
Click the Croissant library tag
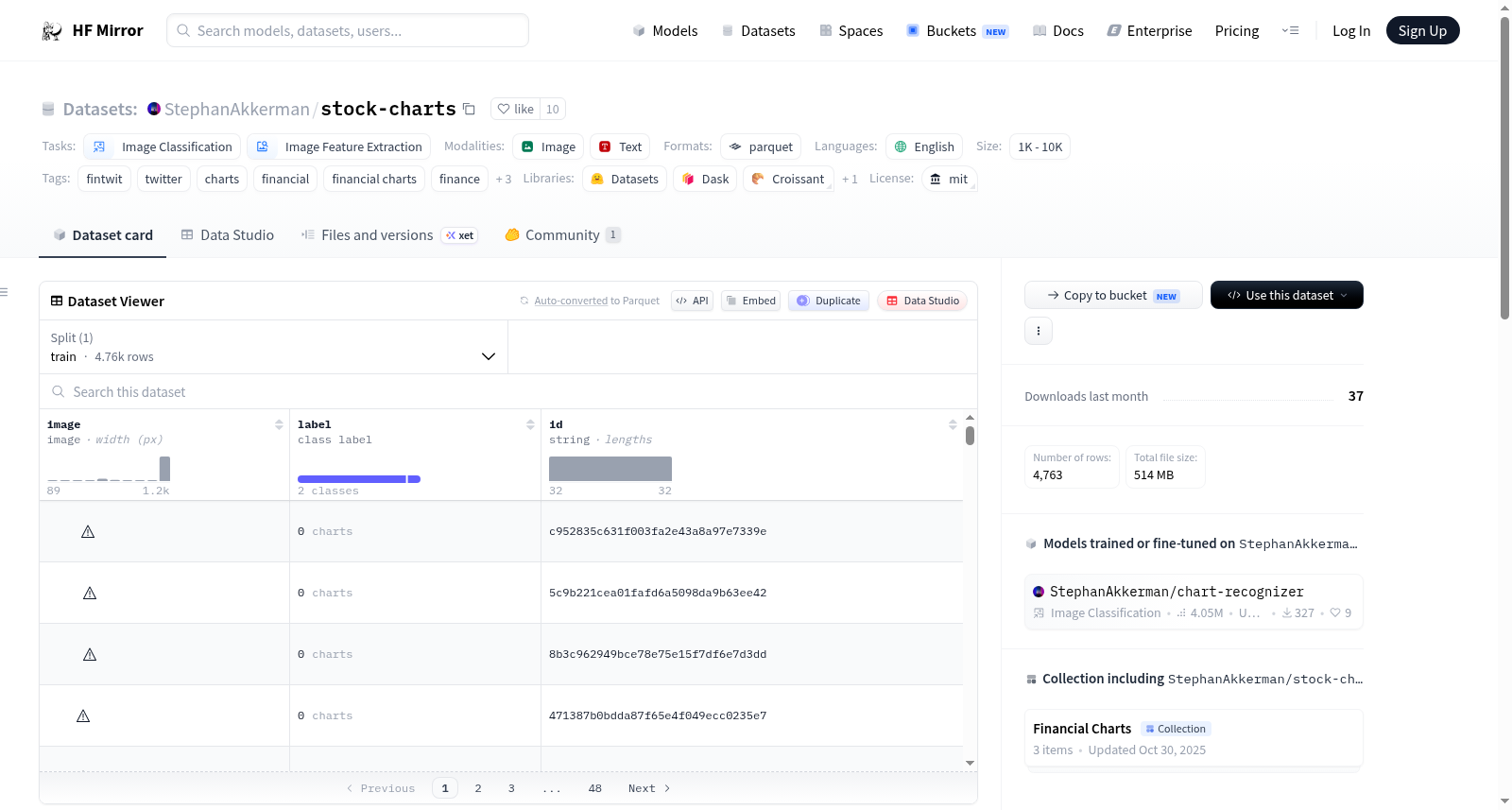[788, 179]
